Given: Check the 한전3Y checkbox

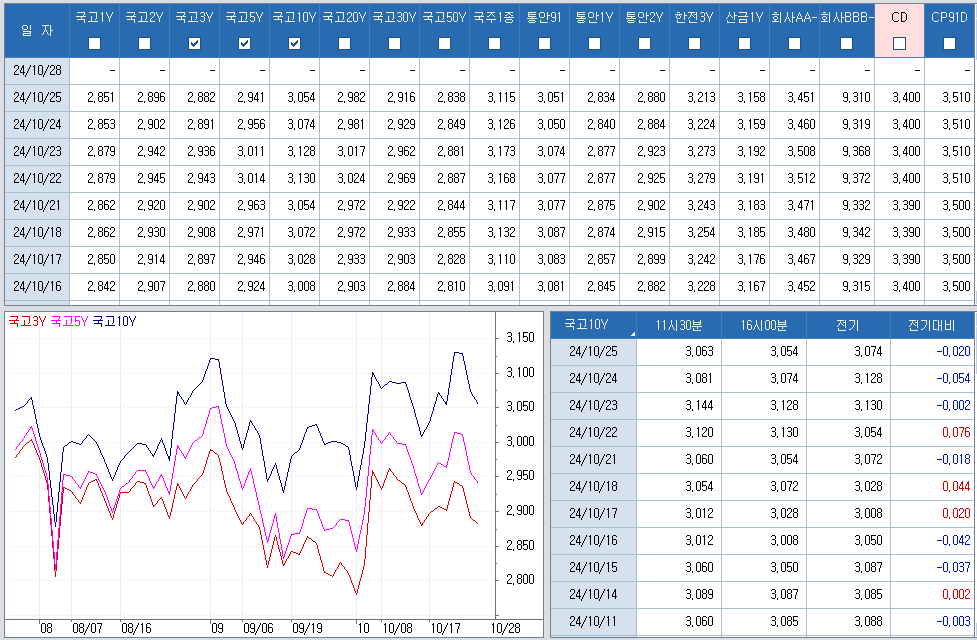Looking at the screenshot, I should click(694, 43).
